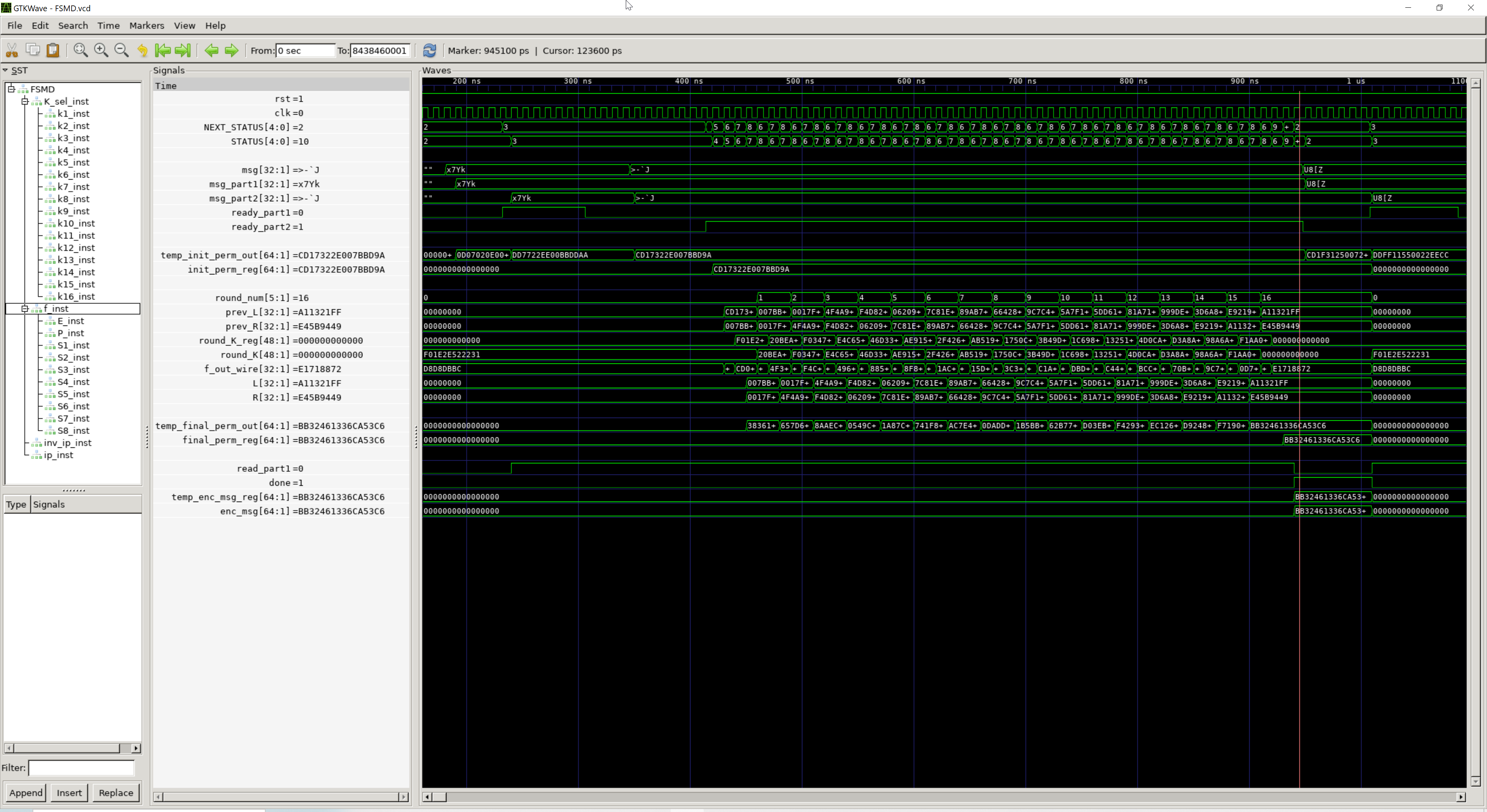Select the final_perm_reg[64:1] signal row
The height and width of the screenshot is (812, 1487).
click(281, 440)
